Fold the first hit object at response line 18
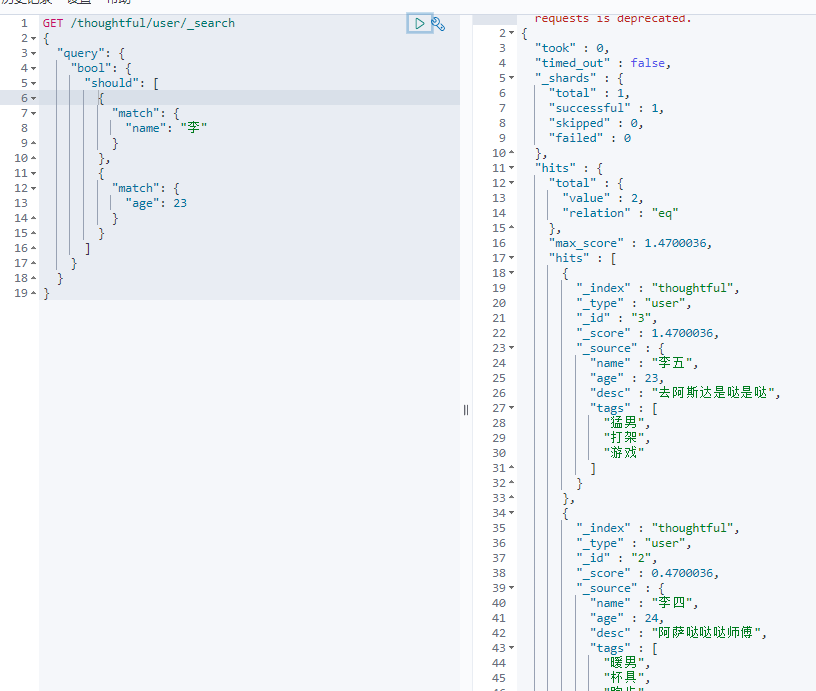The height and width of the screenshot is (691, 816). point(512,273)
